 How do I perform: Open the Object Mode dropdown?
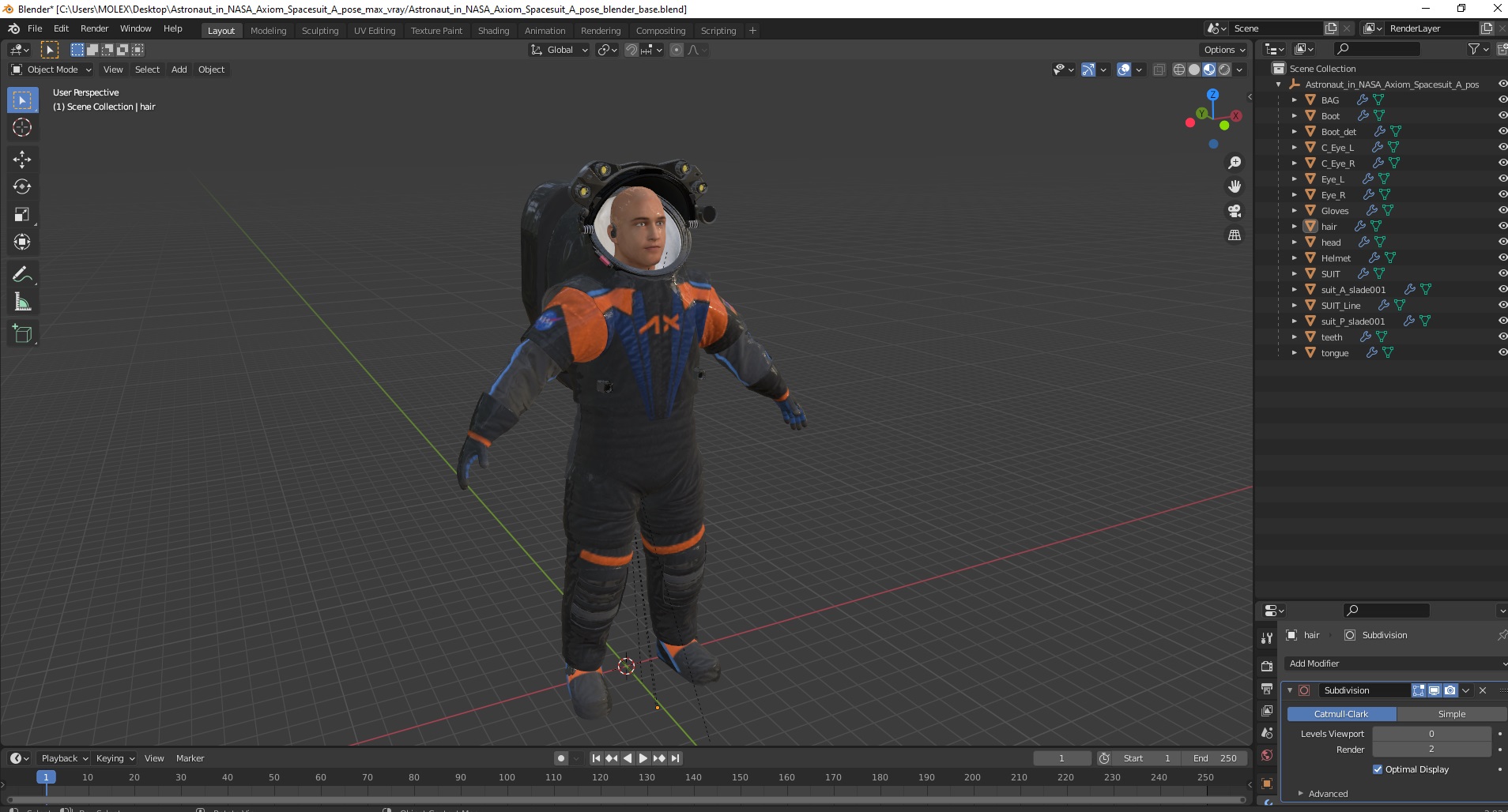tap(51, 70)
